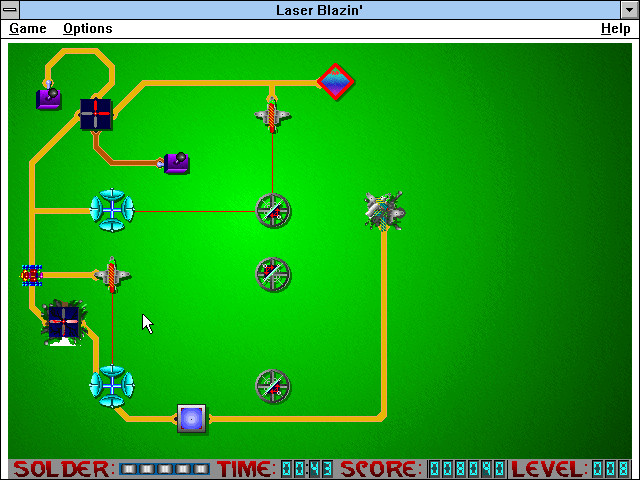
Task: Rotate the mirror hit by two laser beams
Action: coord(273,211)
